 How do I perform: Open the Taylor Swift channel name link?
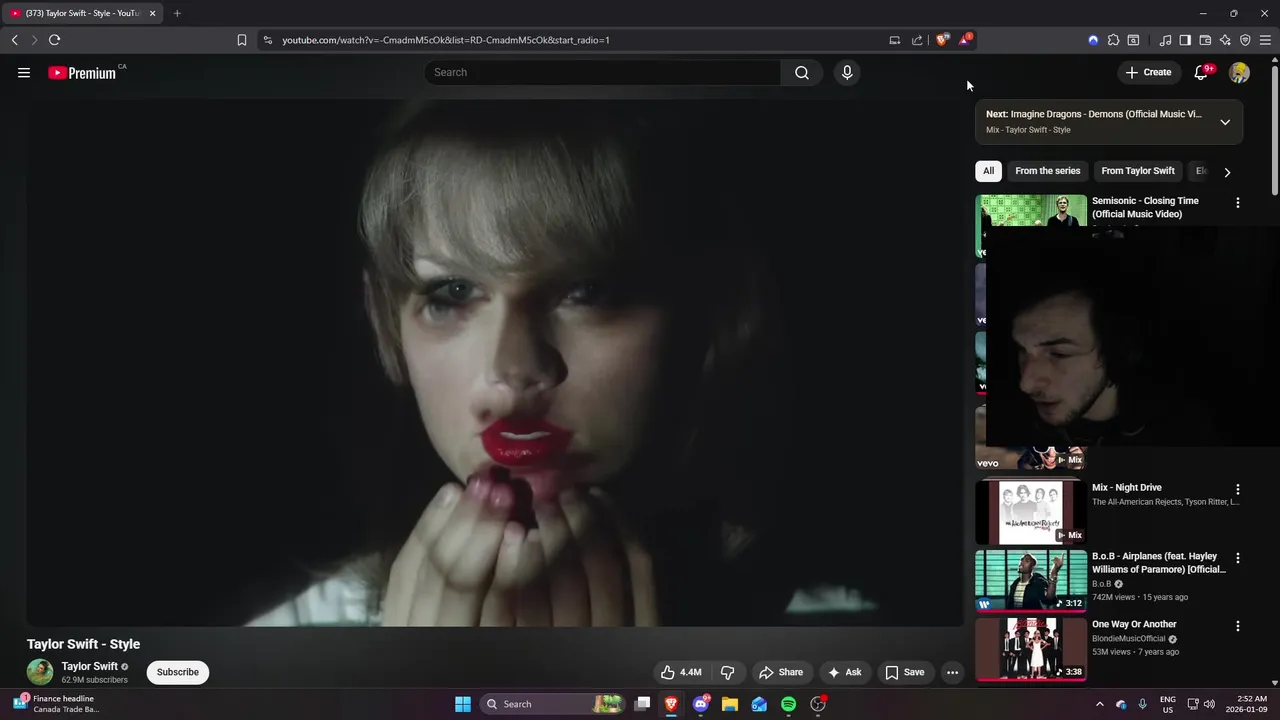tap(90, 666)
